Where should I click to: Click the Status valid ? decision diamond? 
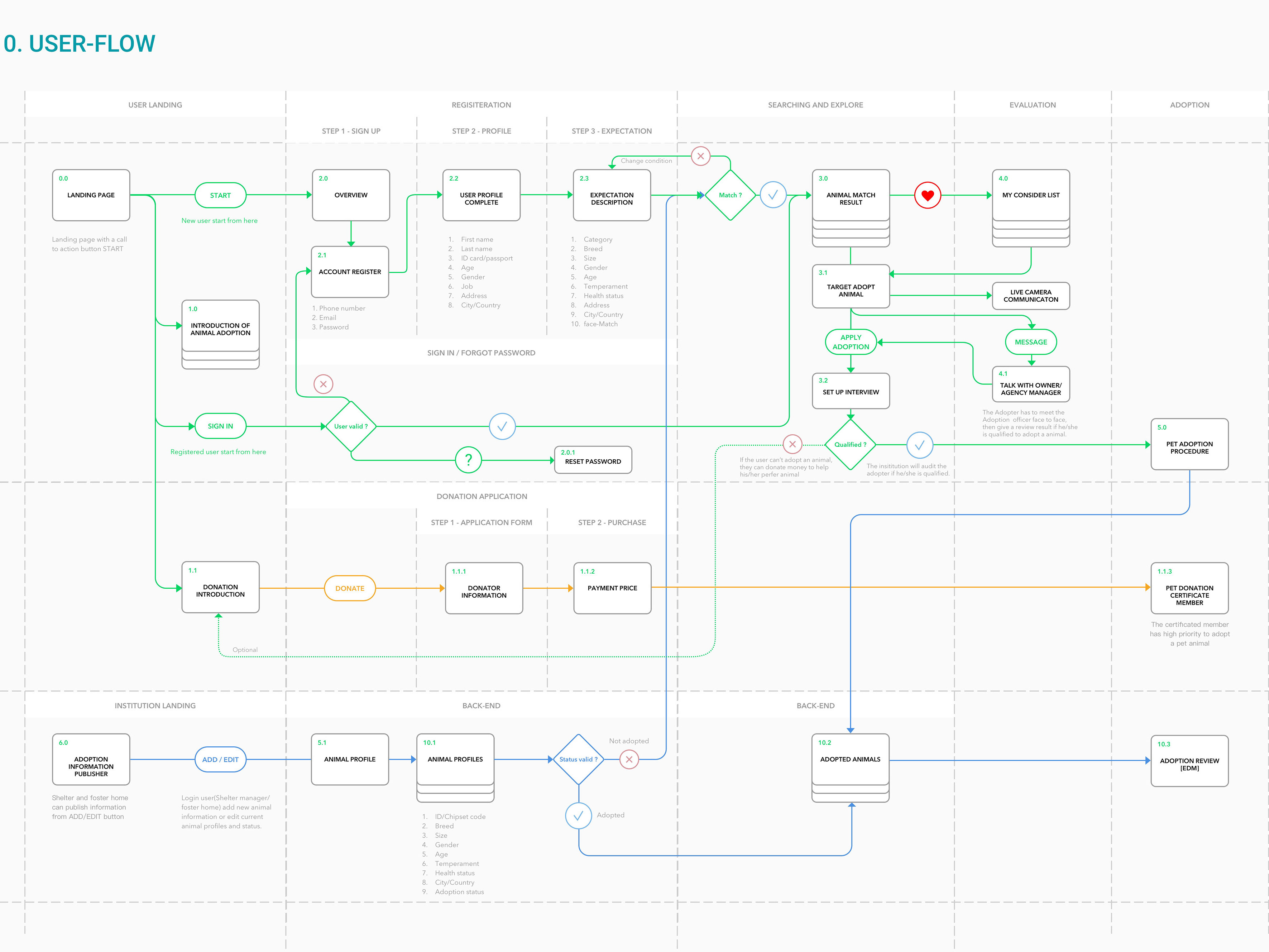(578, 759)
